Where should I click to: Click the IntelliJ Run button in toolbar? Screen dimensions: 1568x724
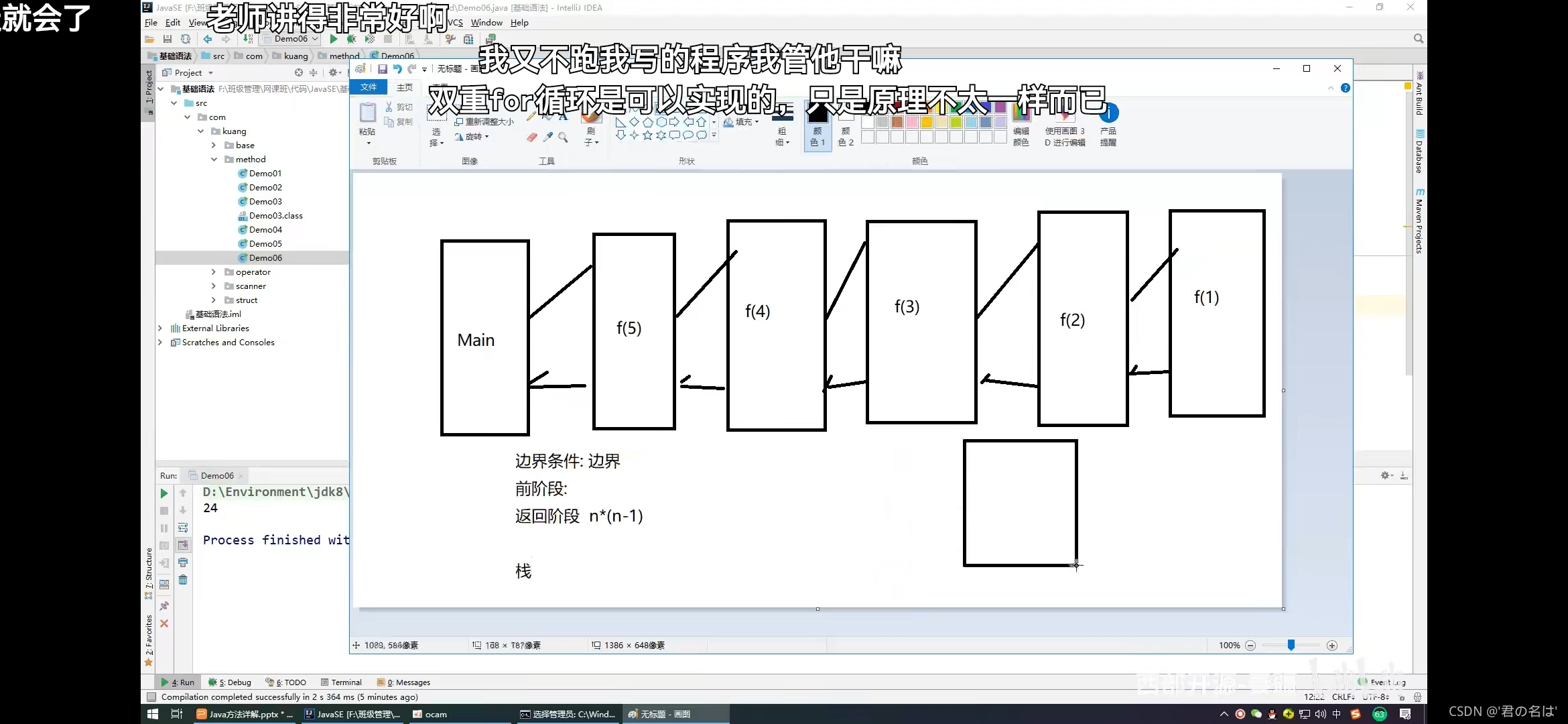point(334,39)
